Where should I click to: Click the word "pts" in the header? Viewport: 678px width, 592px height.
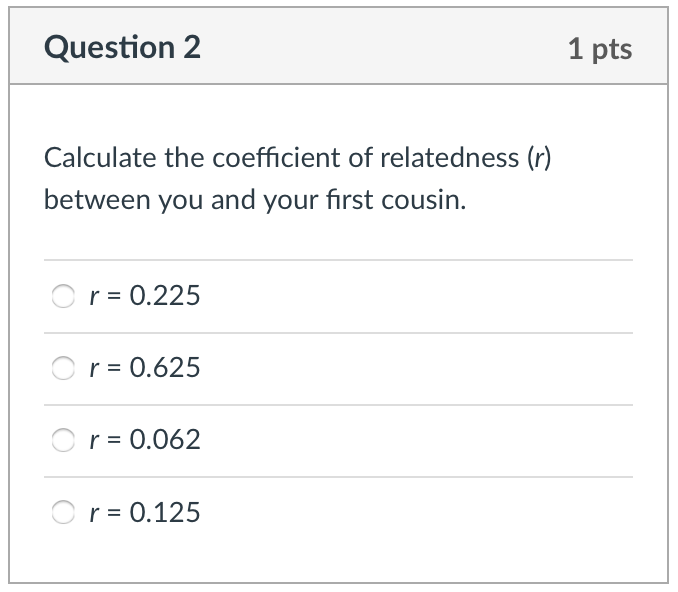612,48
